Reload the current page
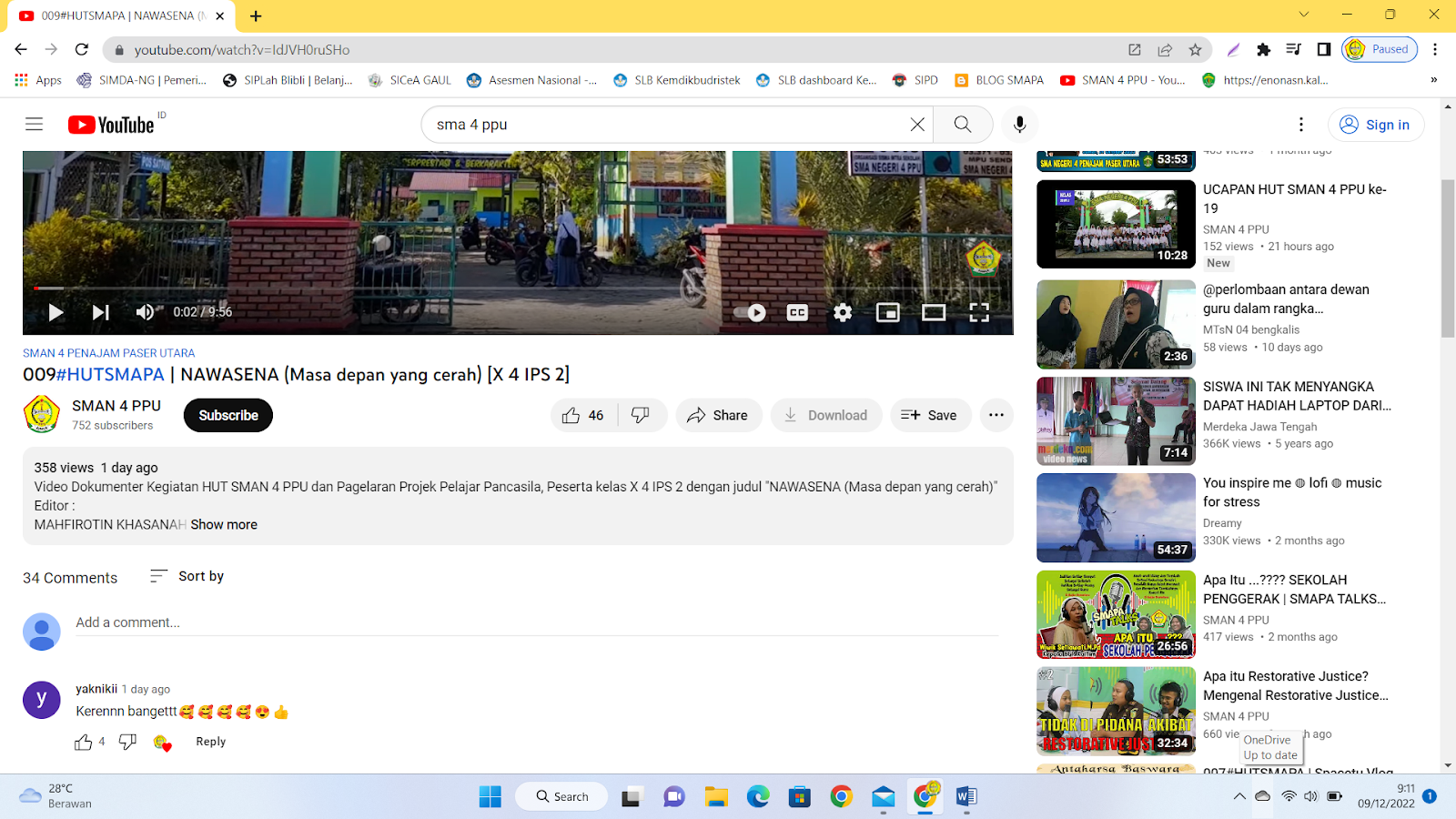 (82, 49)
